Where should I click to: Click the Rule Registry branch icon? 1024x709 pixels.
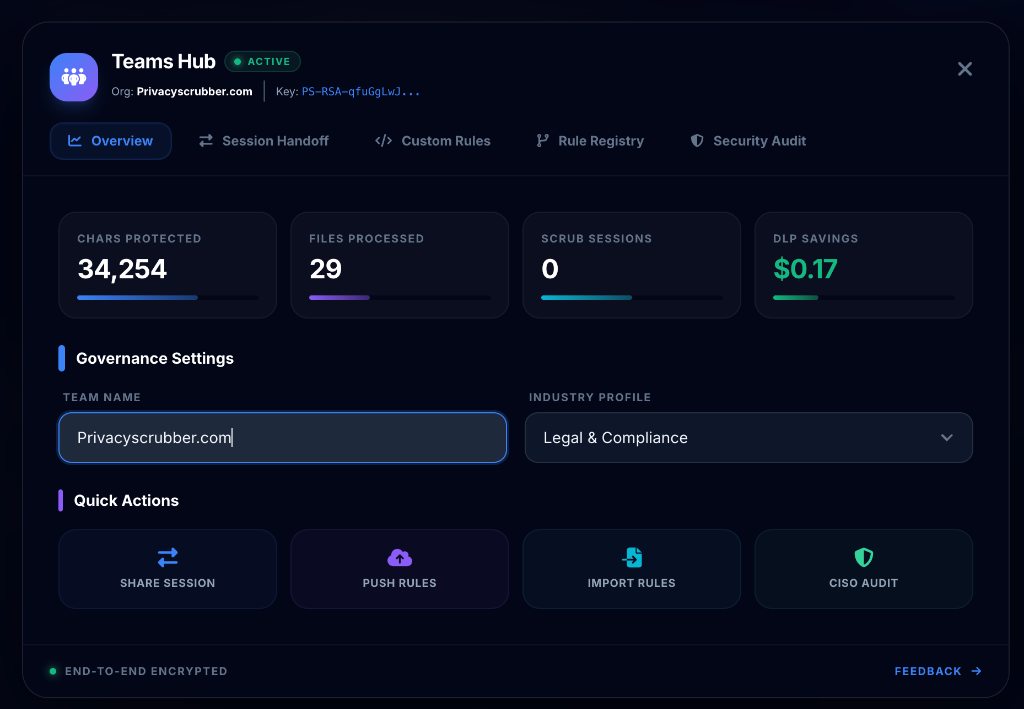click(x=542, y=141)
